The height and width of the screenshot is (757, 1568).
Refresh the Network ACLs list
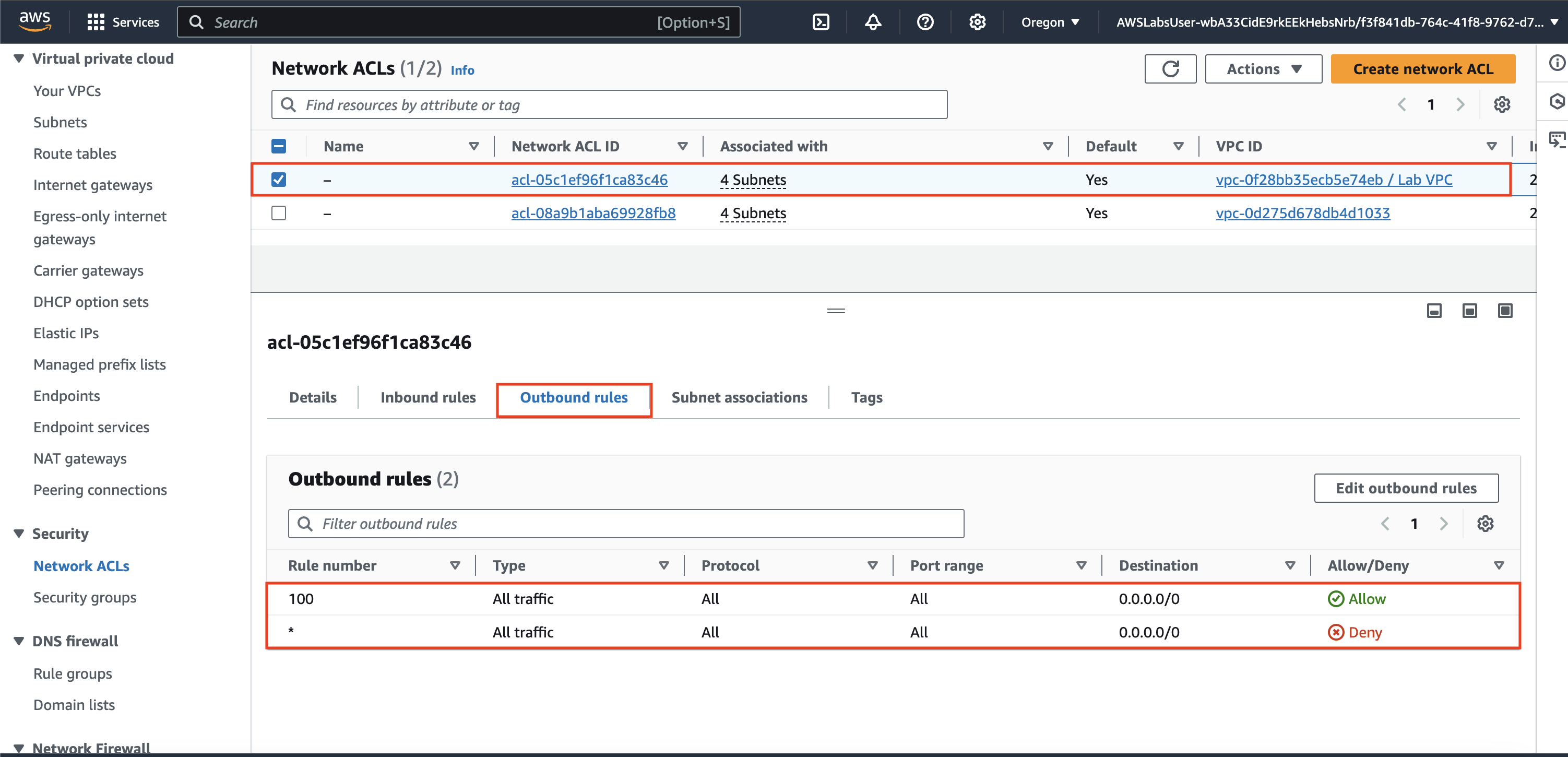(x=1170, y=69)
